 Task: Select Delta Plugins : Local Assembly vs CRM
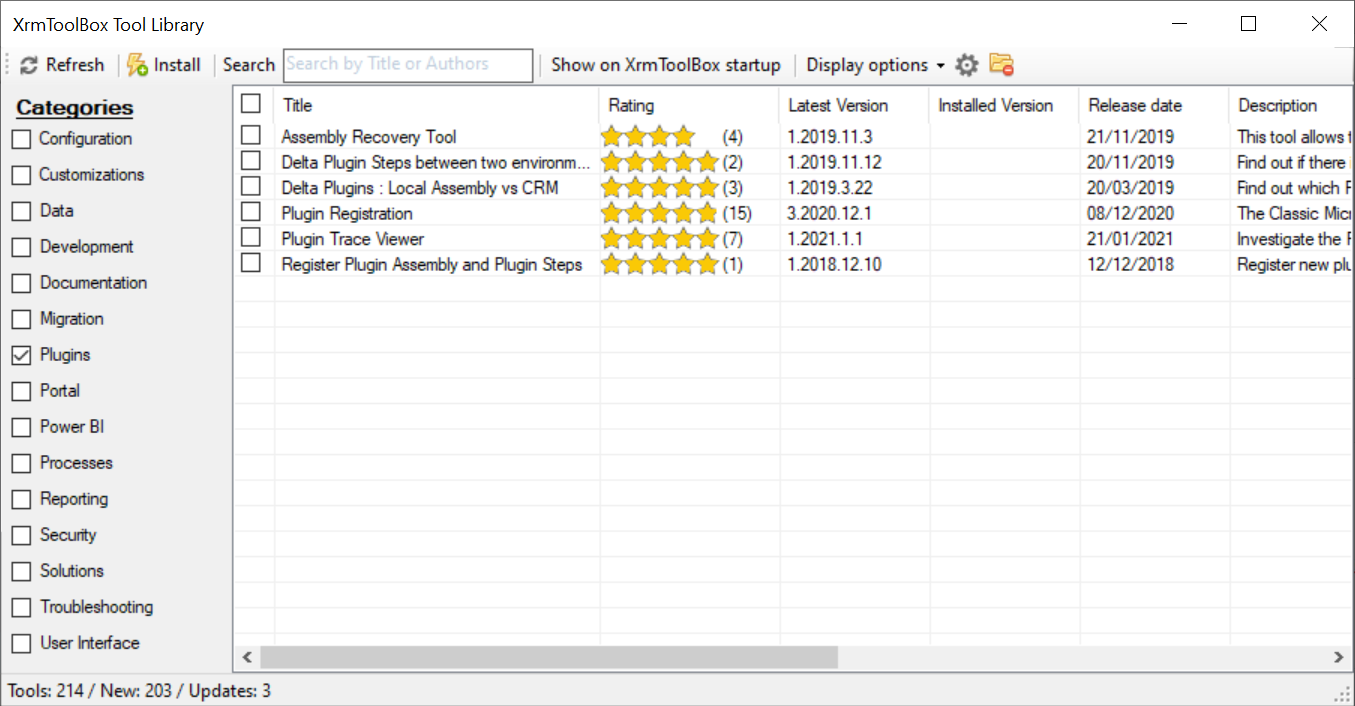420,188
